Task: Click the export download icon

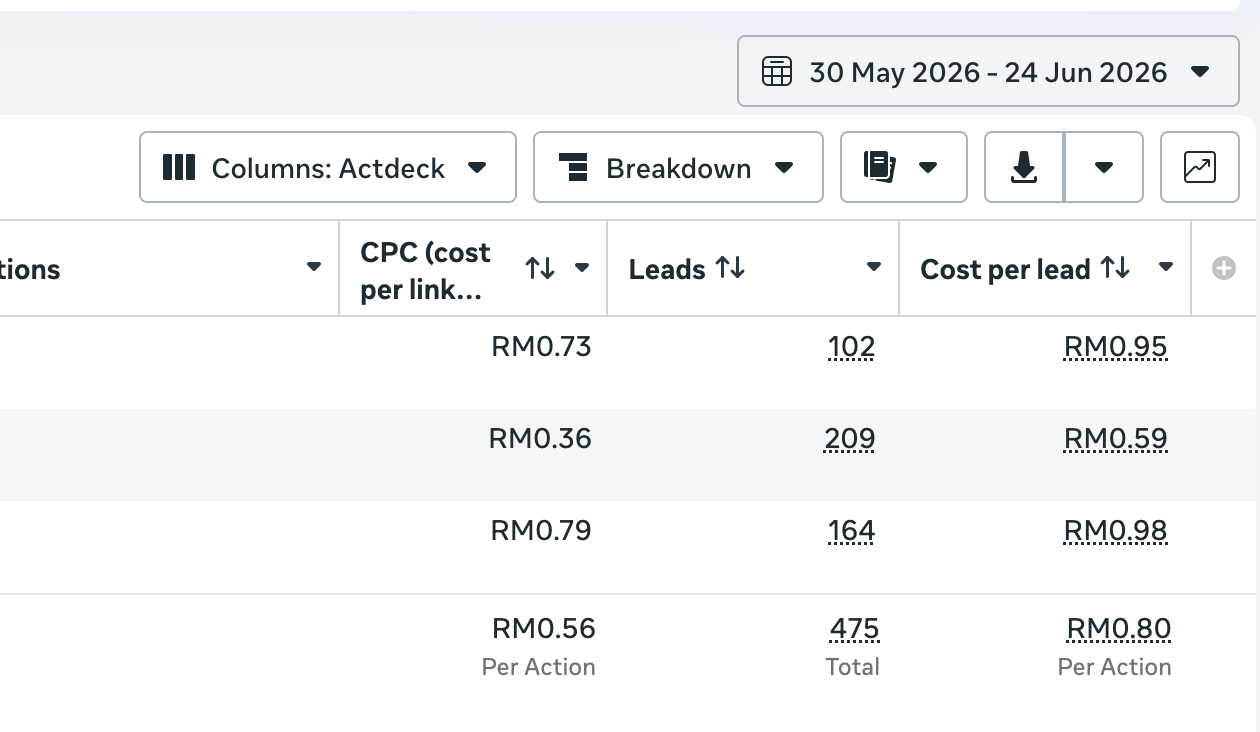Action: click(1024, 167)
